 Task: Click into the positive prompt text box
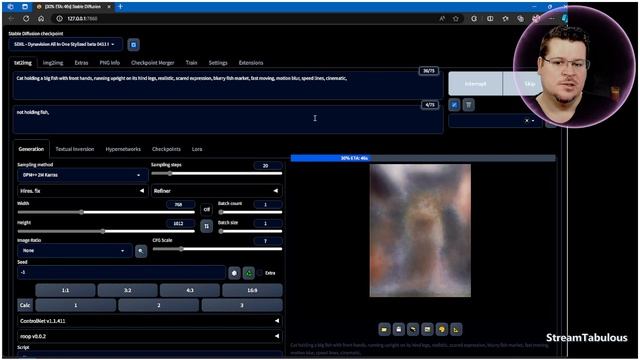[228, 86]
